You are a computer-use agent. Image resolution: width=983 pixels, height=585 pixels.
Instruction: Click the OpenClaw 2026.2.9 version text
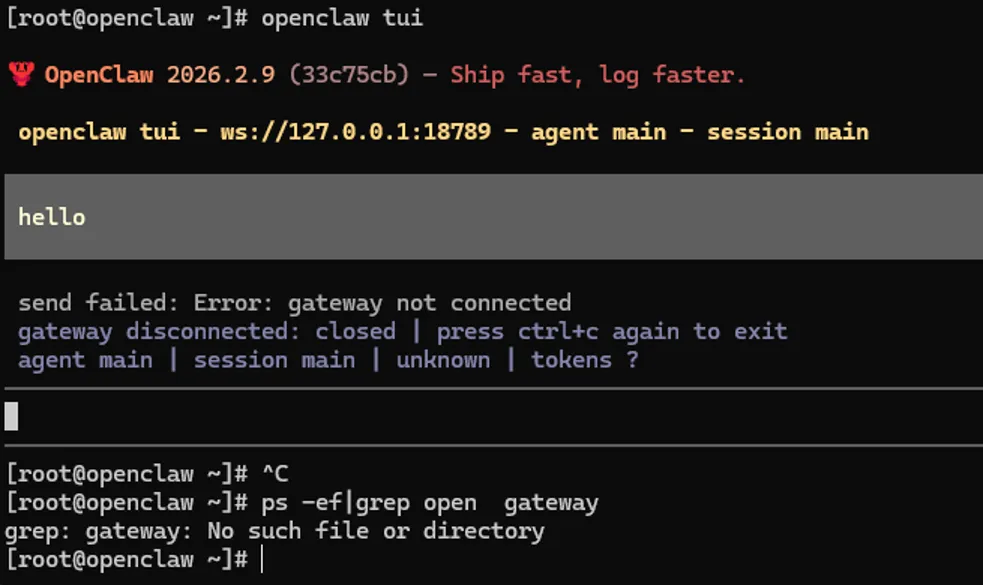pos(159,75)
